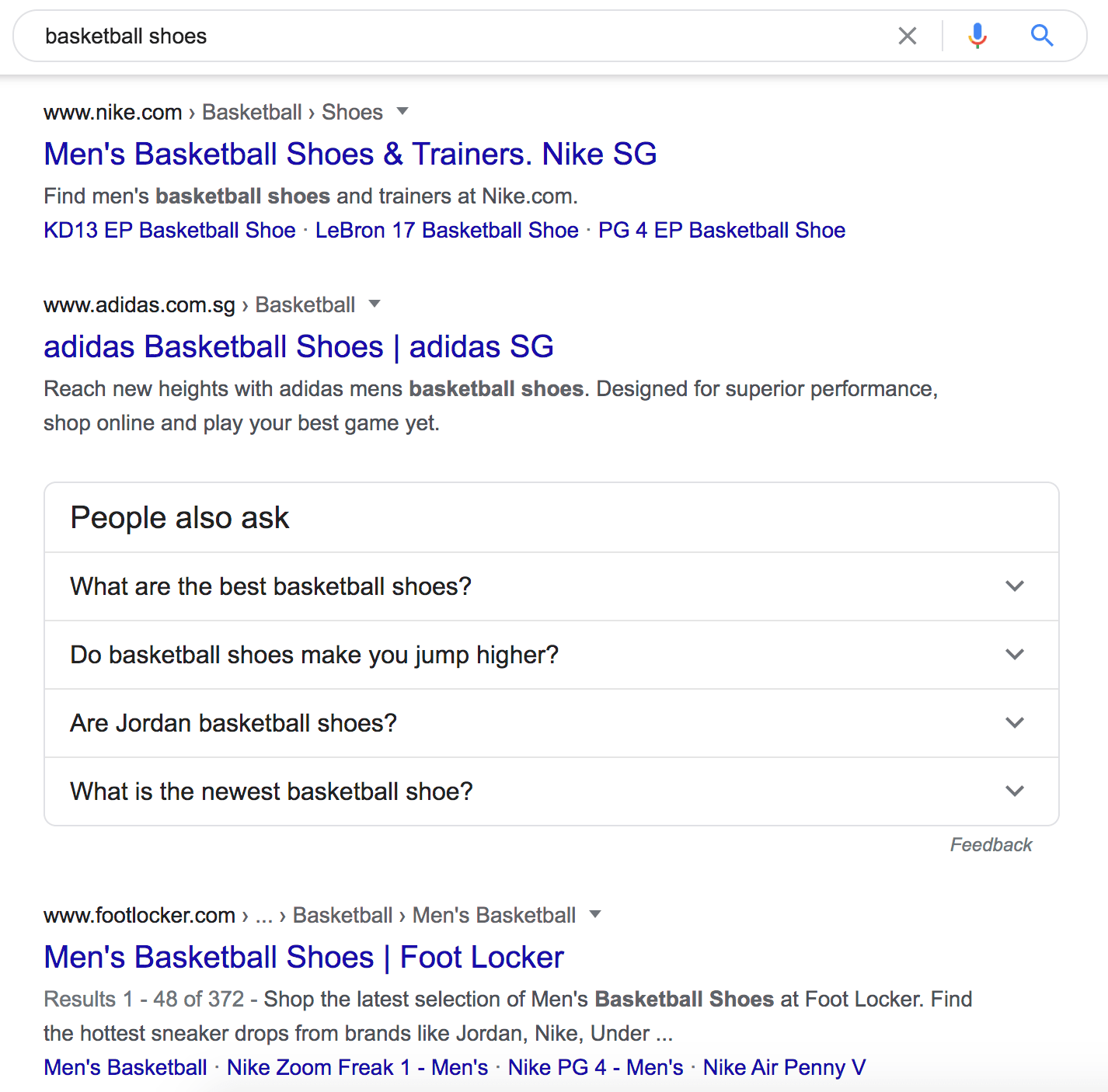The image size is (1108, 1092).
Task: Open the breadcrumb dropdown on adidas result
Action: click(375, 304)
